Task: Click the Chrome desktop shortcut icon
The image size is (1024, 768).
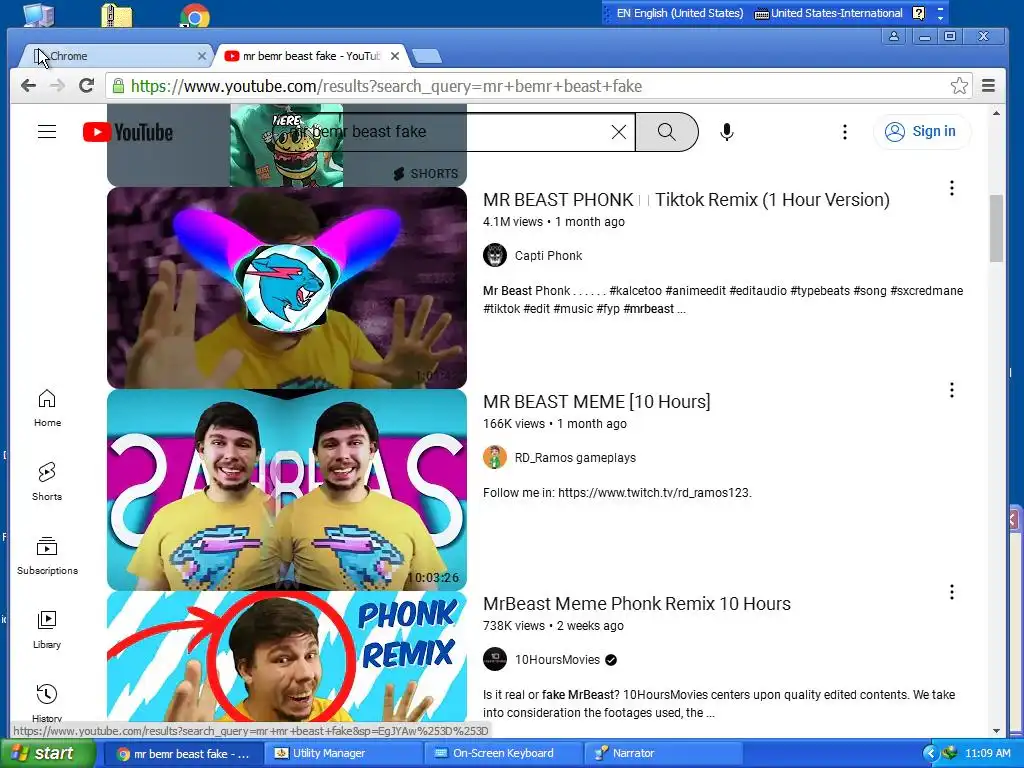Action: click(x=195, y=15)
